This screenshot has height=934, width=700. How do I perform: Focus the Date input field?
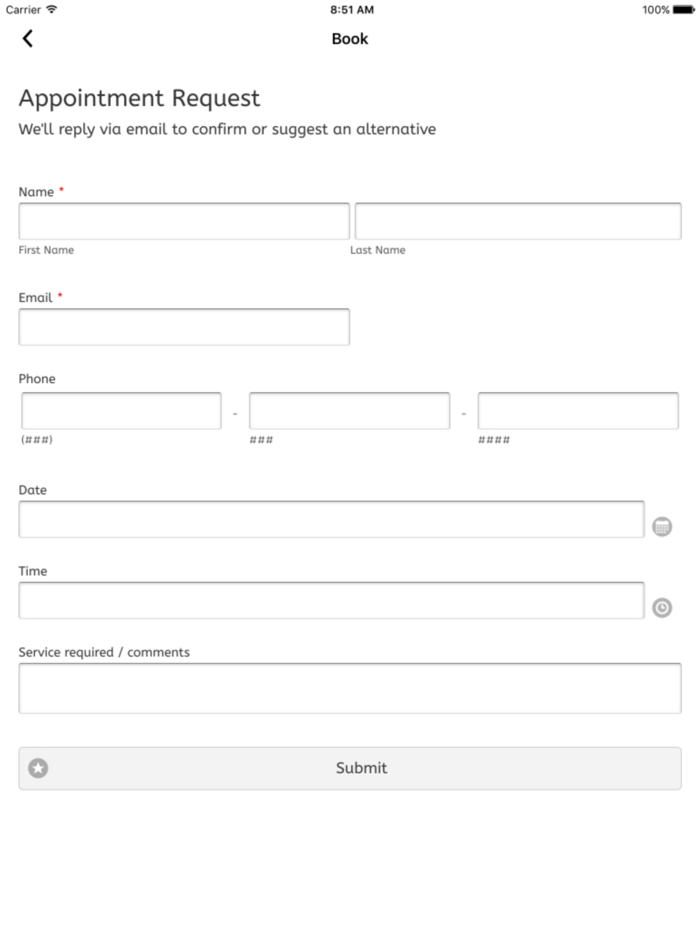[x=331, y=519]
